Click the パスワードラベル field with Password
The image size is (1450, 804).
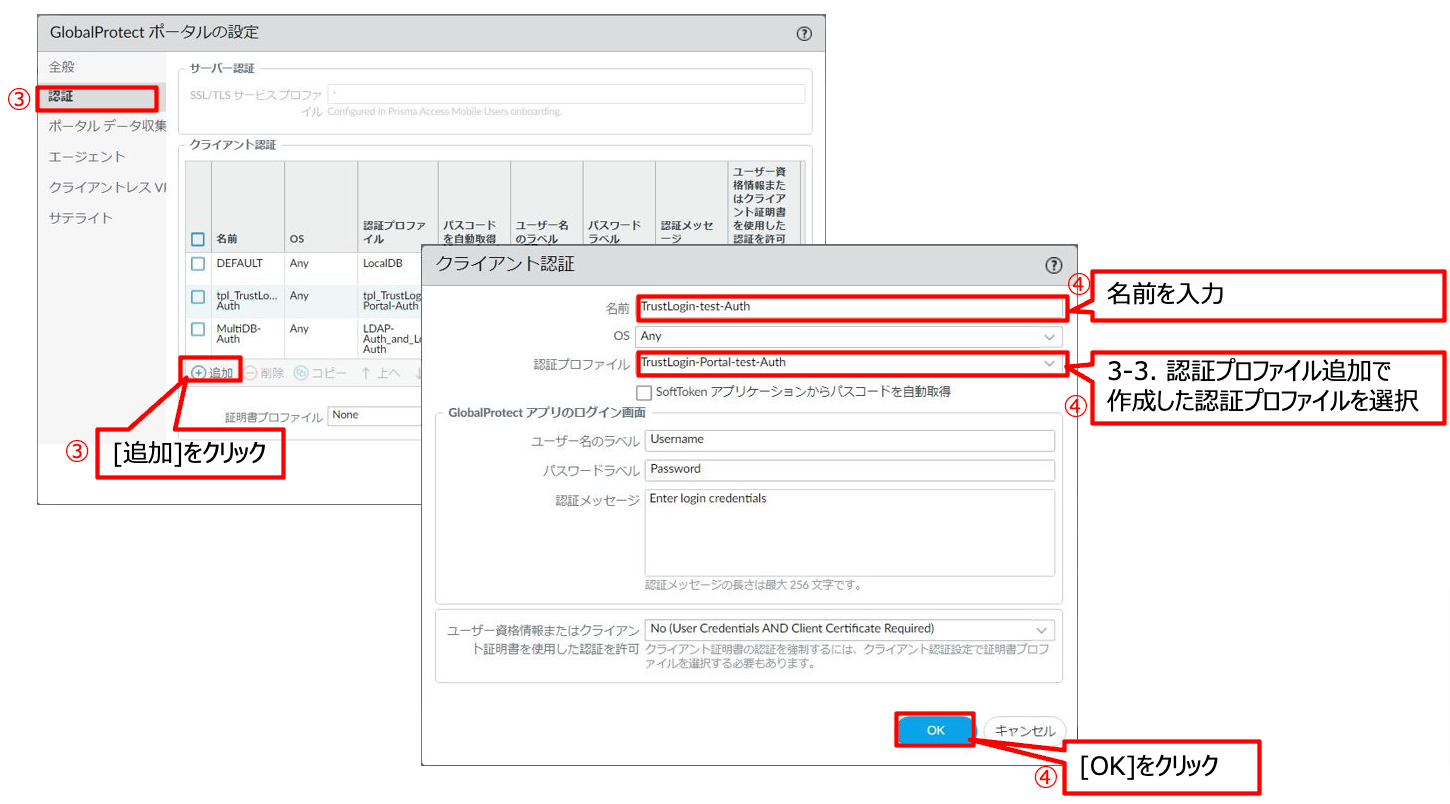click(x=850, y=470)
